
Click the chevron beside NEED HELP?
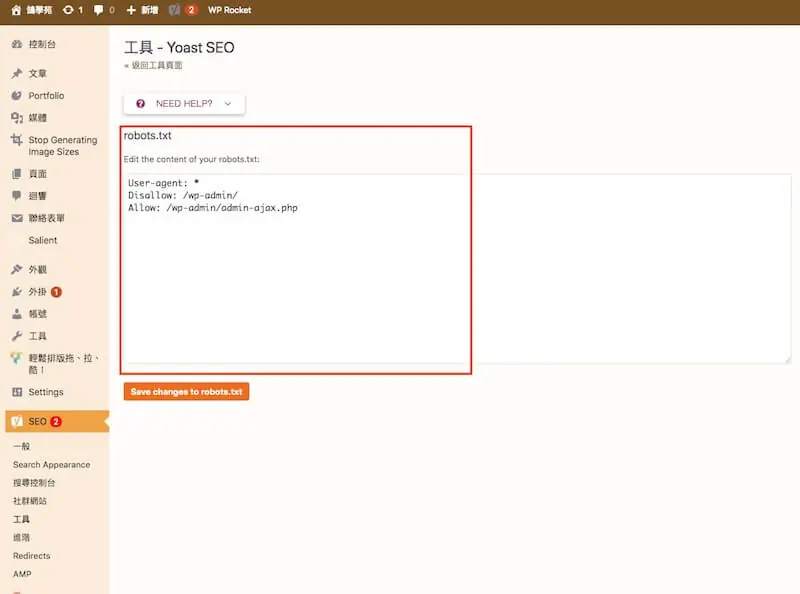(228, 104)
